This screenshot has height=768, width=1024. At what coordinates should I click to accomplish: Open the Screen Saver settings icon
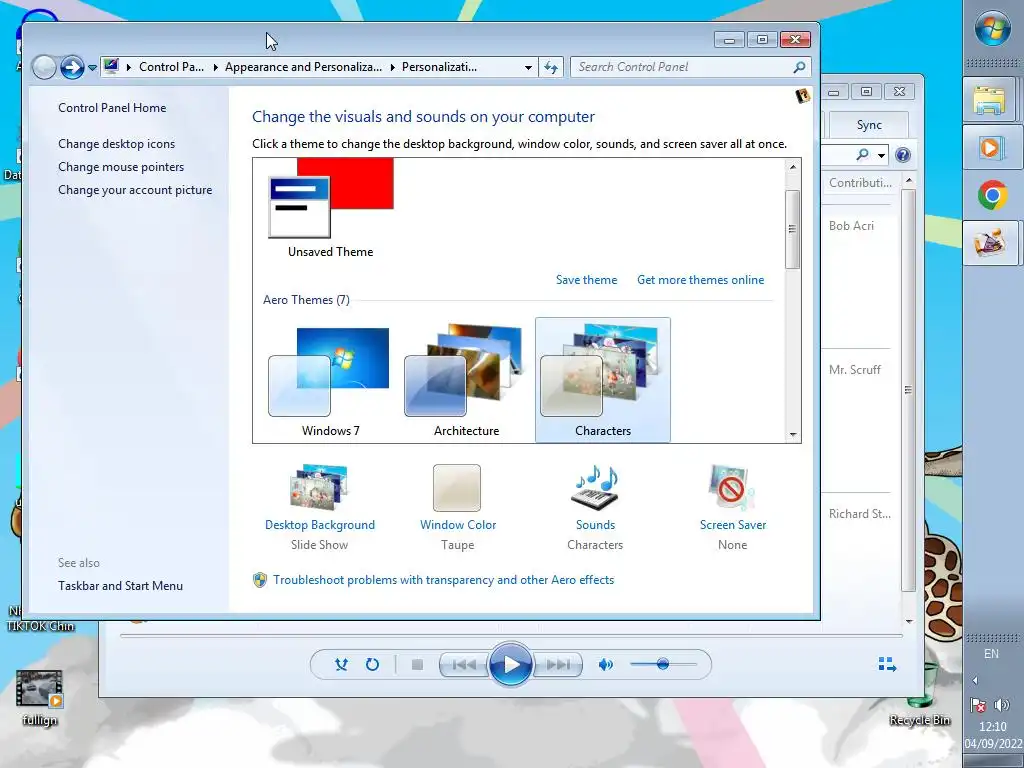[732, 487]
